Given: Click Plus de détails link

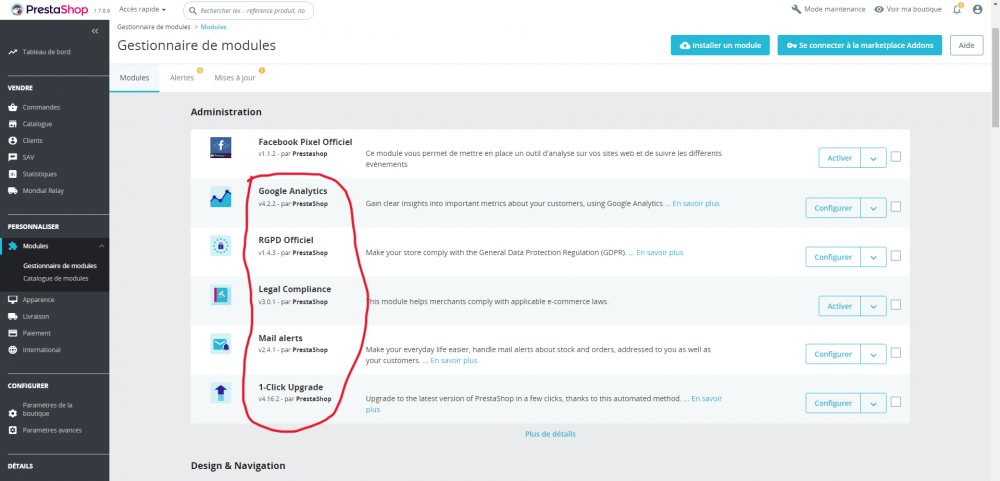Looking at the screenshot, I should pos(550,434).
